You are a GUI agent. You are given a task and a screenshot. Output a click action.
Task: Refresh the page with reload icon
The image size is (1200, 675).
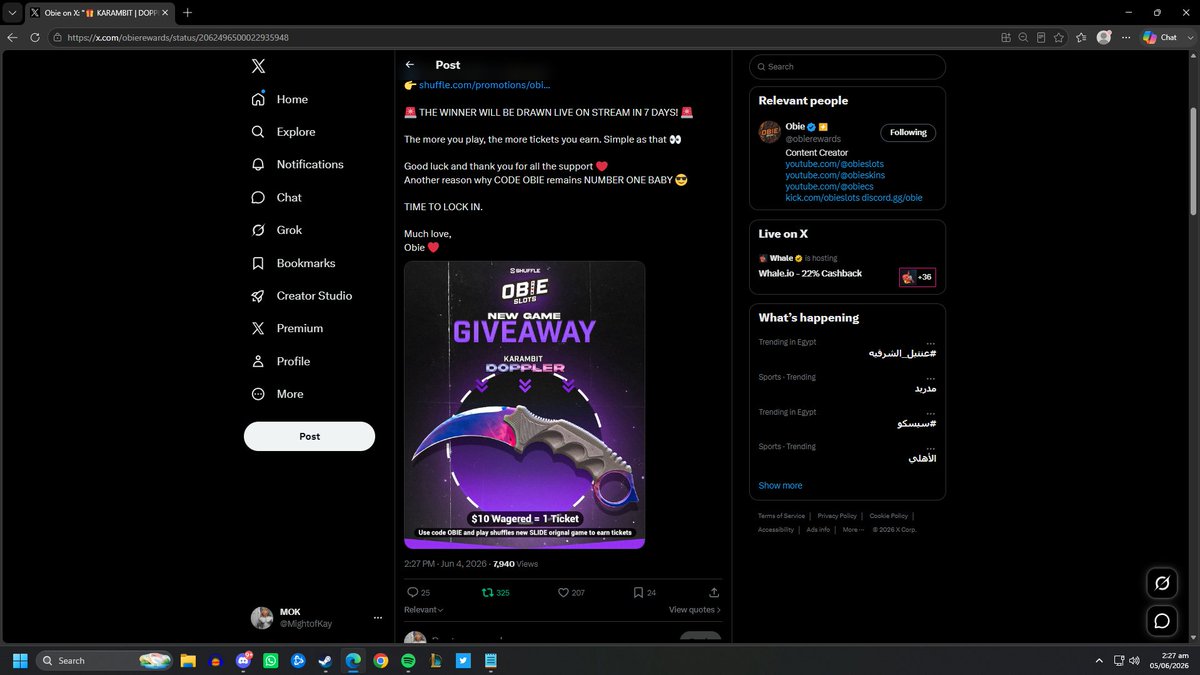coord(35,37)
